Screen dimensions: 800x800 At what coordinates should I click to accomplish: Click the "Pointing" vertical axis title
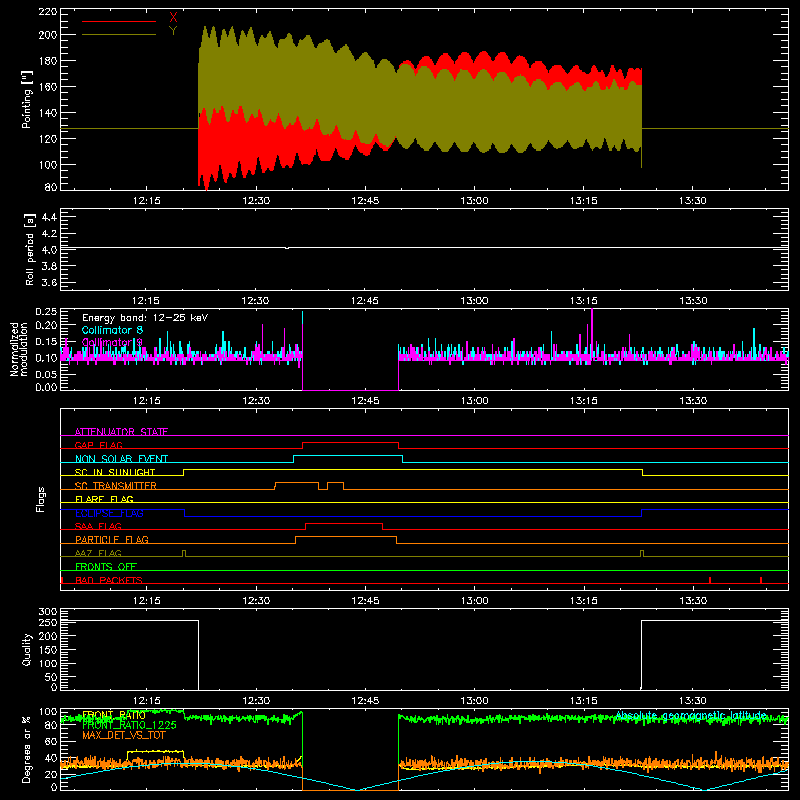click(x=27, y=99)
